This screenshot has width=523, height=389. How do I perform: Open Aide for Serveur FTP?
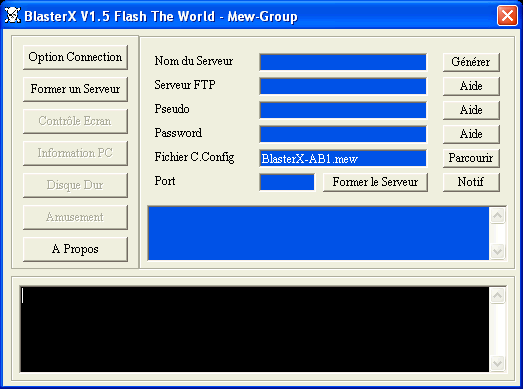pos(471,86)
